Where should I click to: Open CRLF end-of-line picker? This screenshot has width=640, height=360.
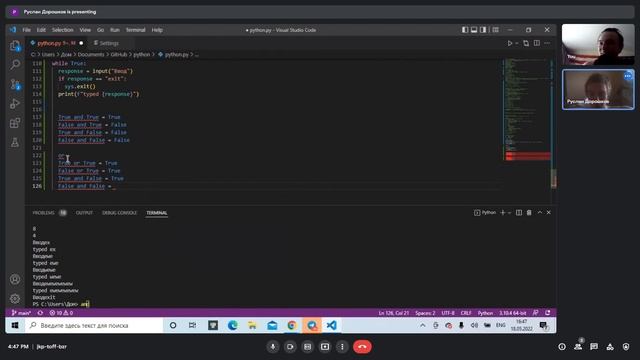coord(466,313)
